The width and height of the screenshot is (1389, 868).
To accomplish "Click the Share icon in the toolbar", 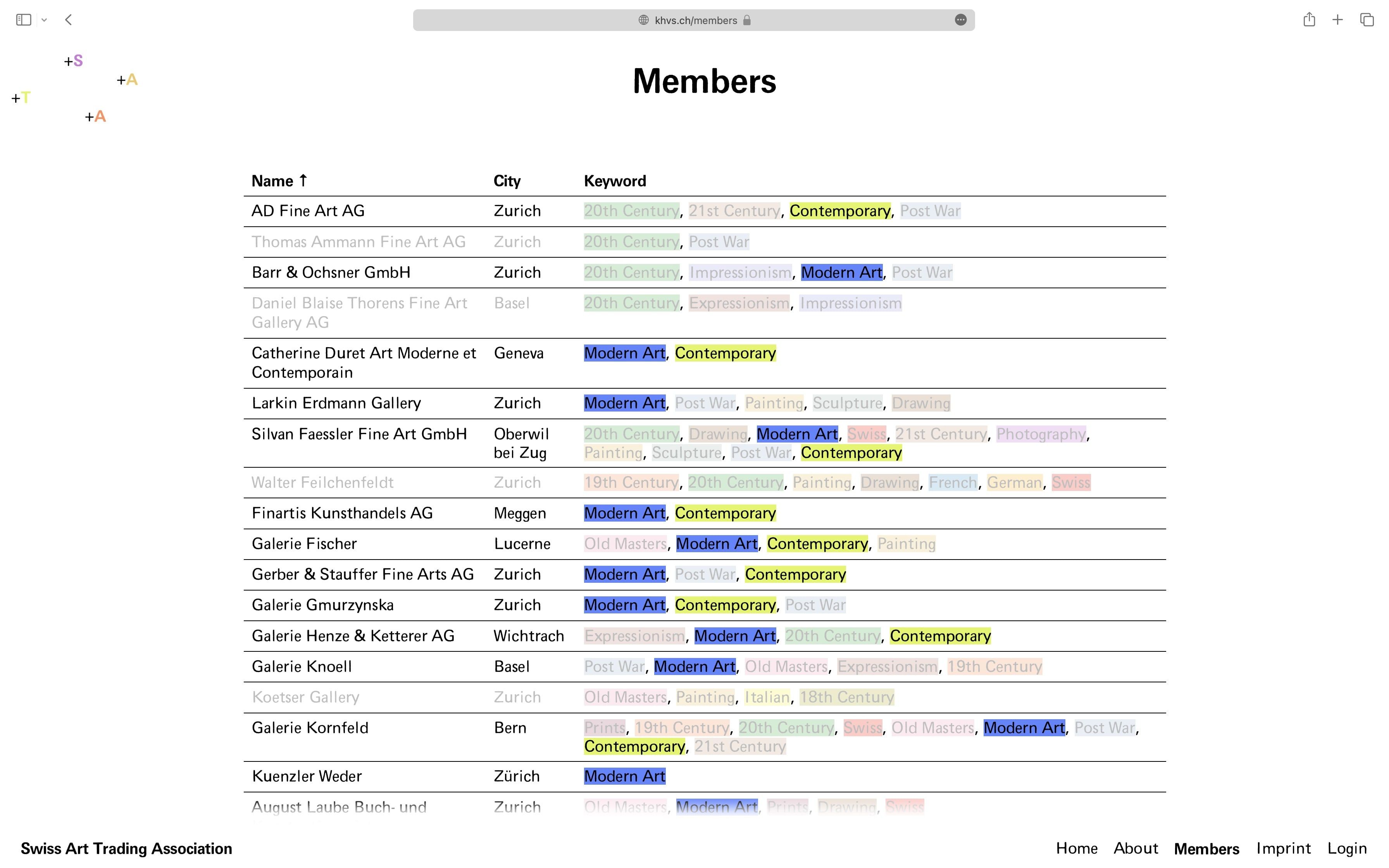I will [1309, 20].
